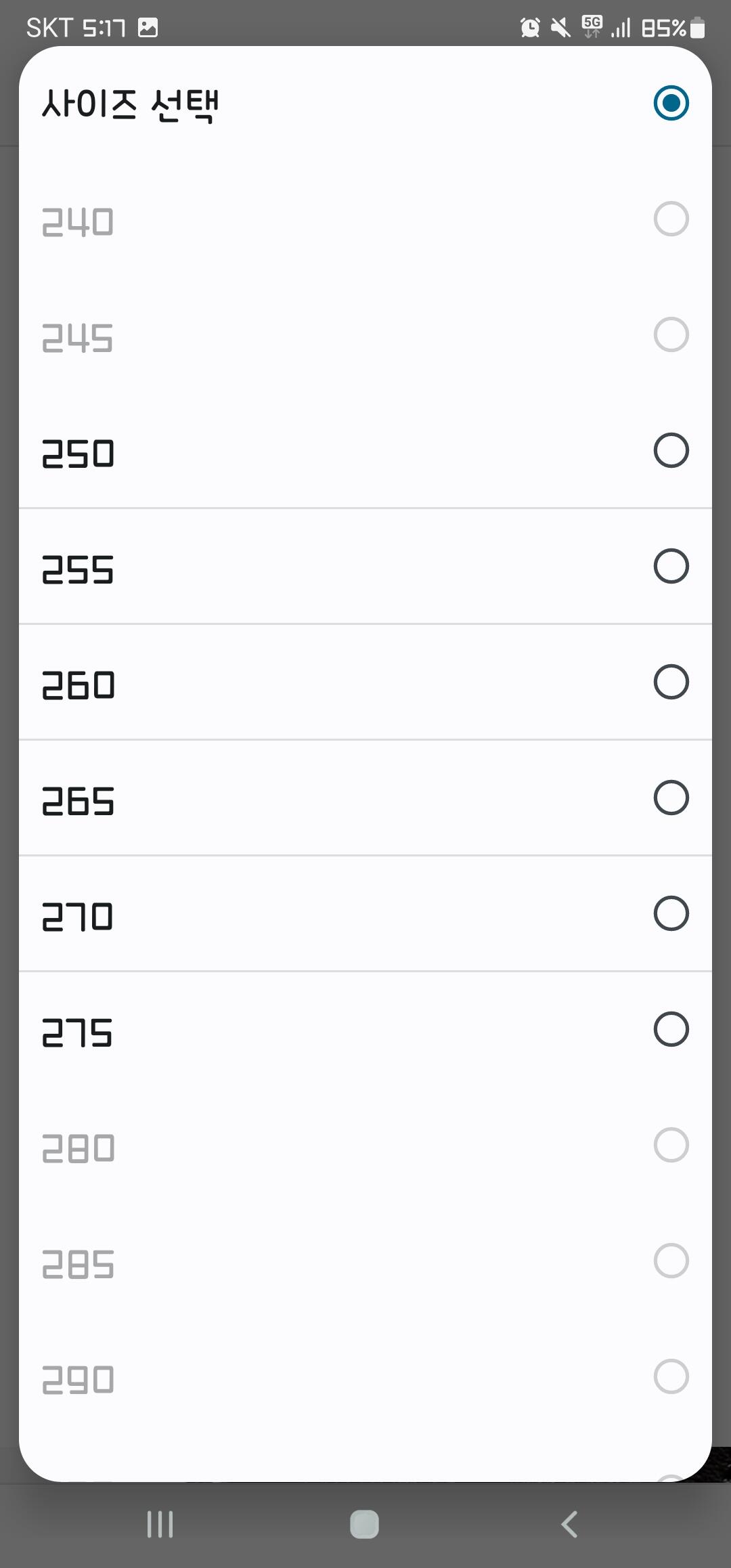The width and height of the screenshot is (731, 1568).
Task: Tap the picture notification icon
Action: 148,28
